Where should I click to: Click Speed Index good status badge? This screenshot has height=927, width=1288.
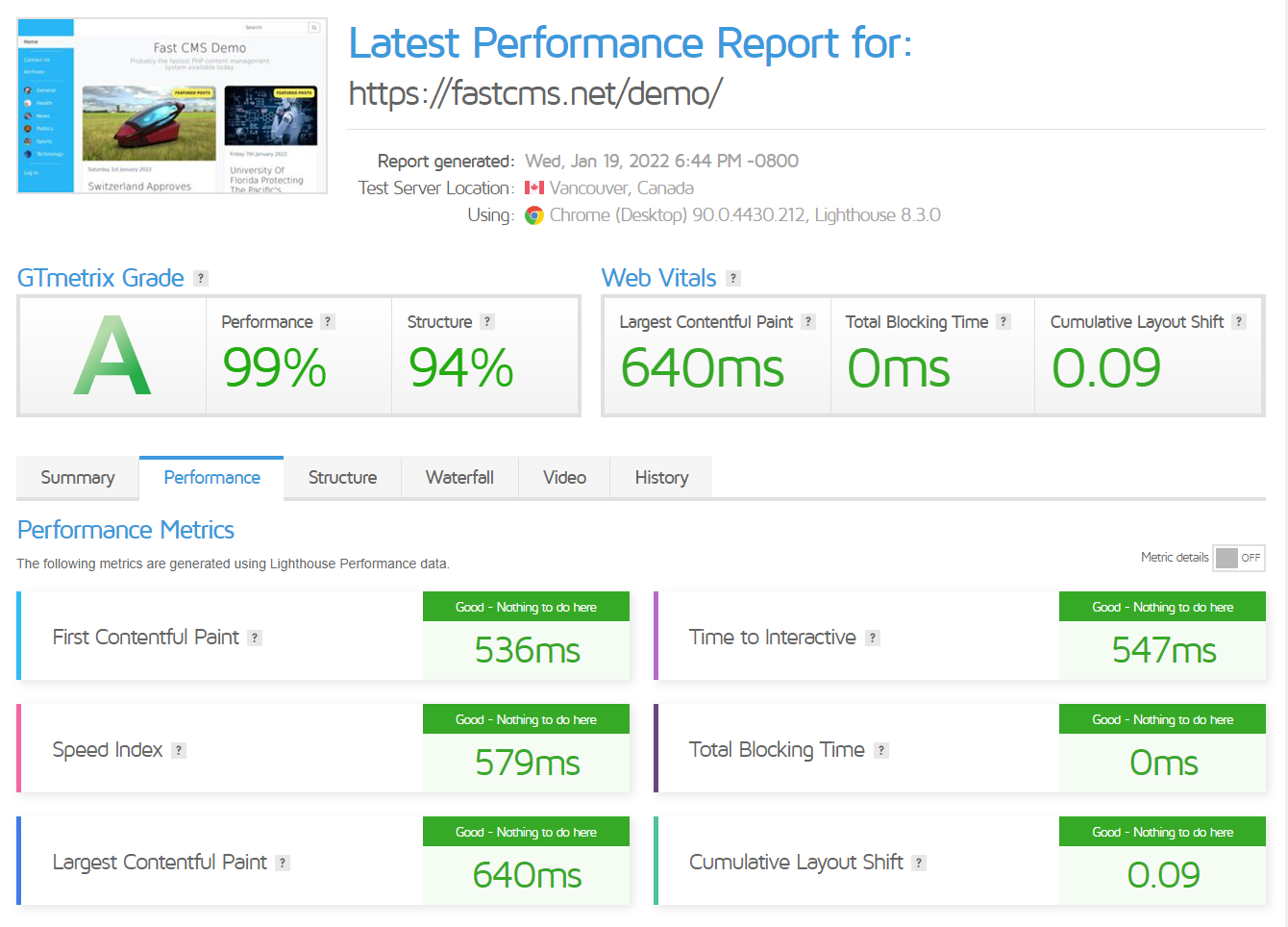point(526,719)
